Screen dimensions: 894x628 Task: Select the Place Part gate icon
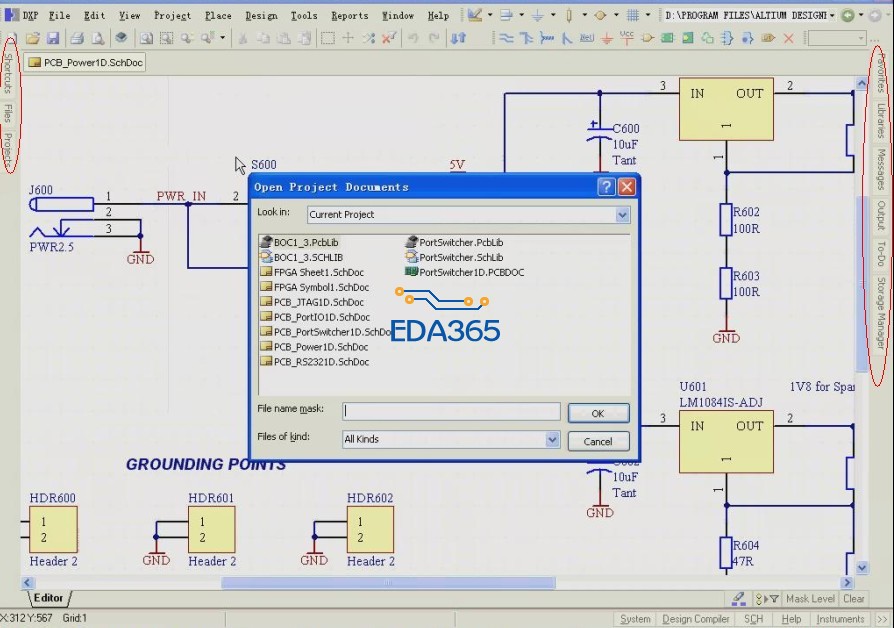(647, 38)
